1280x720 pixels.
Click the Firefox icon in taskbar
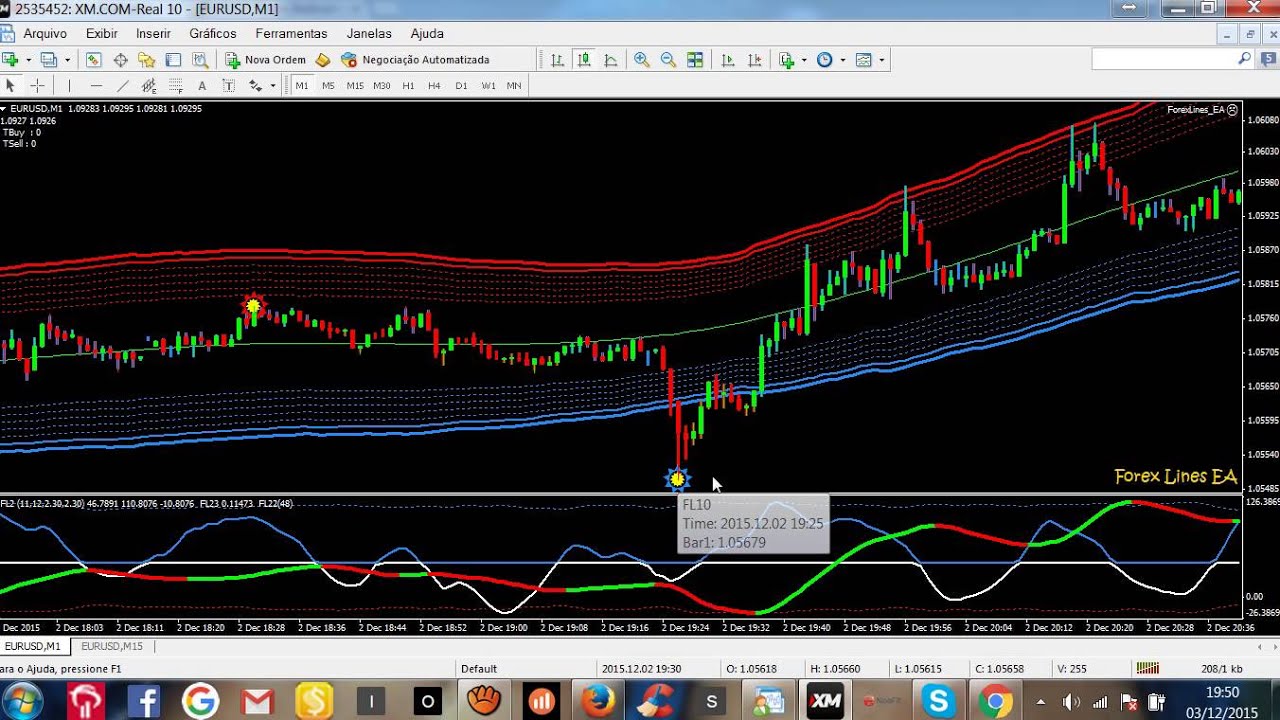point(599,701)
